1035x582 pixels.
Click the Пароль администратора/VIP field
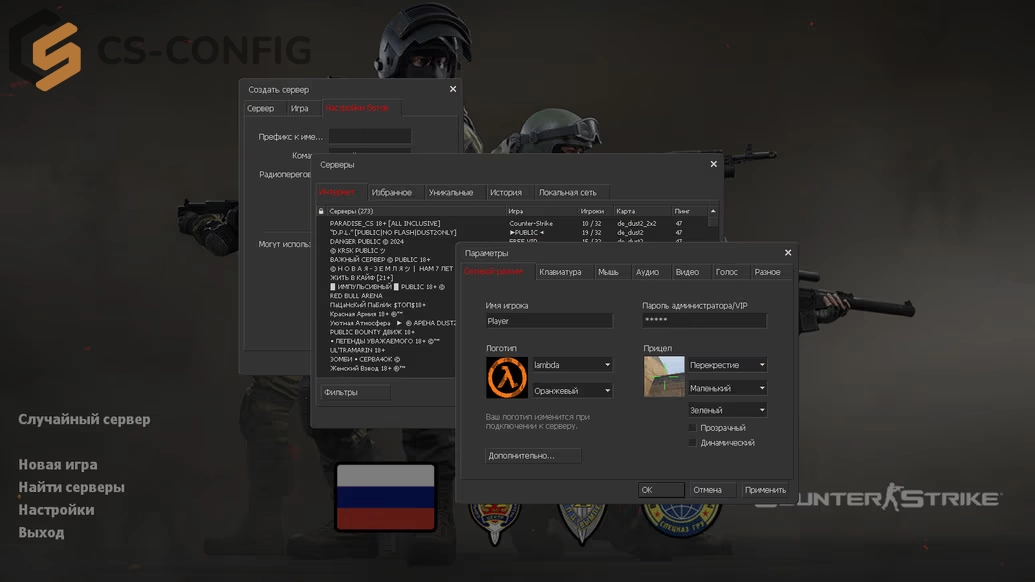[704, 320]
